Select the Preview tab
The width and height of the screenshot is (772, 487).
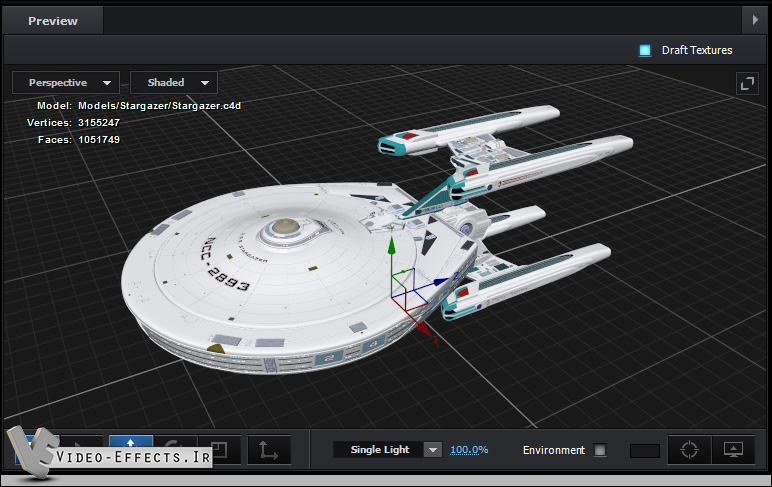click(53, 21)
